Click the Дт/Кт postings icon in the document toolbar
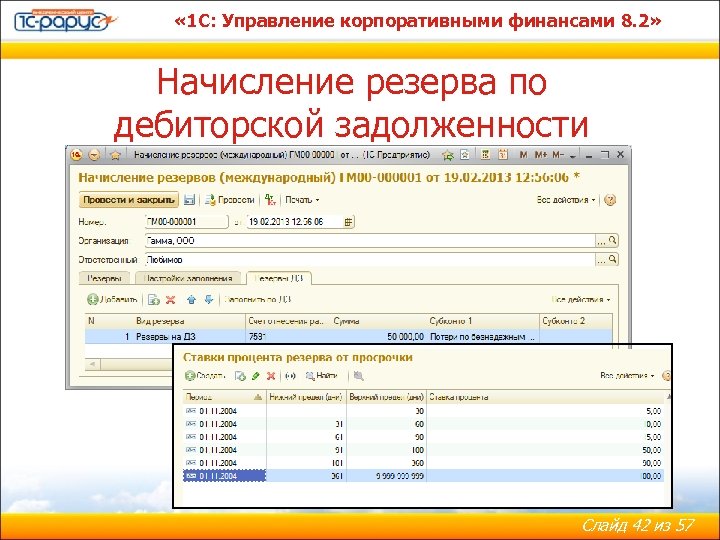This screenshot has width=720, height=540. click(x=270, y=200)
